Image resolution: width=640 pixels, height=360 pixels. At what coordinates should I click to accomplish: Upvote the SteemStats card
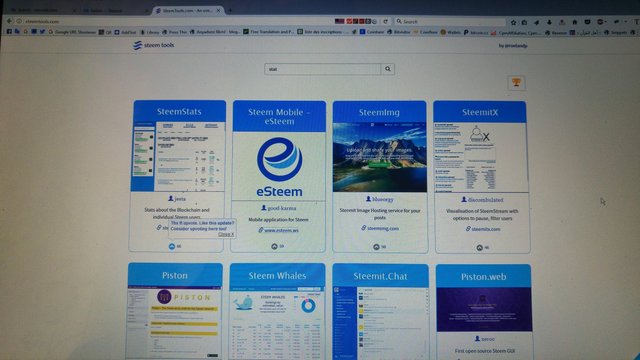click(172, 247)
